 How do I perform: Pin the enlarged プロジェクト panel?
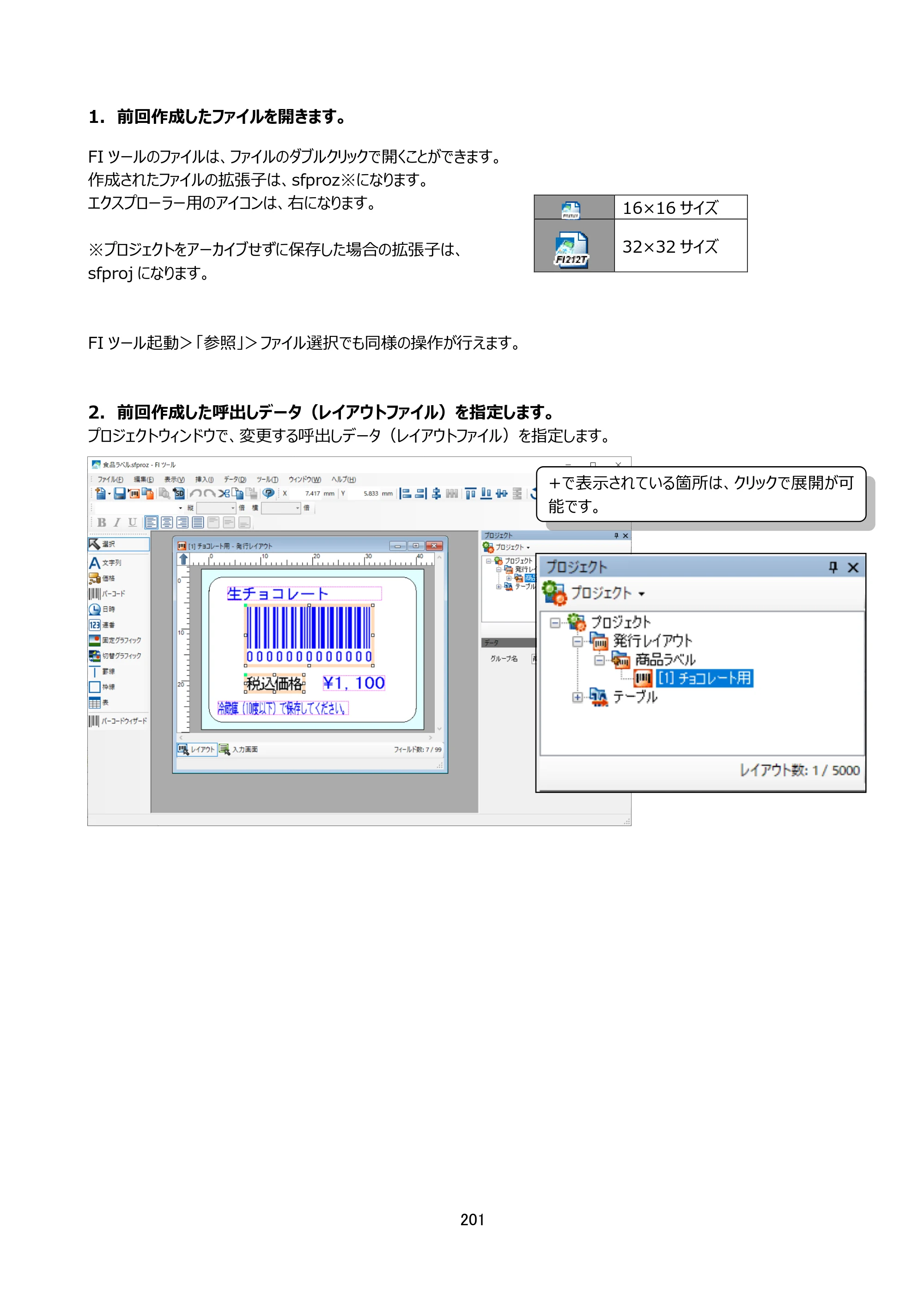pyautogui.click(x=833, y=567)
